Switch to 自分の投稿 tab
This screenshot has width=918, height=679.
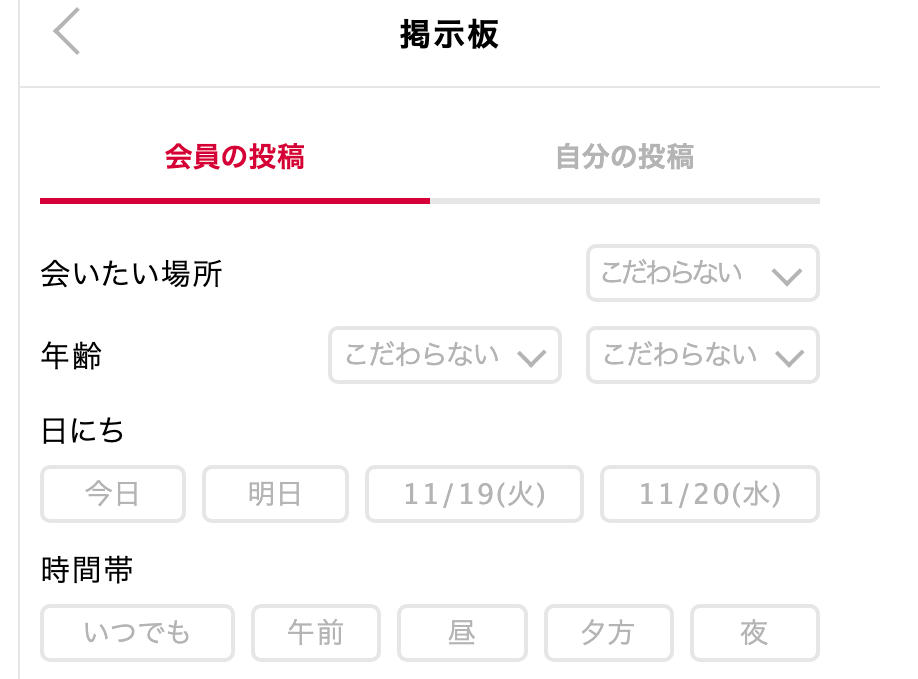[625, 157]
